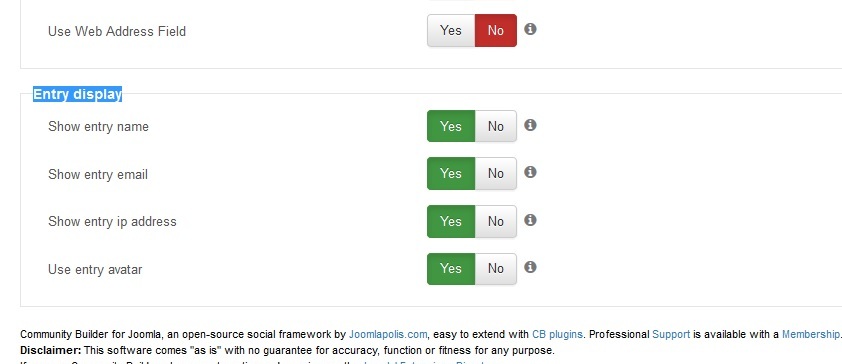Set Use entry avatar to No
Screen dimensions: 842x364
pos(496,268)
